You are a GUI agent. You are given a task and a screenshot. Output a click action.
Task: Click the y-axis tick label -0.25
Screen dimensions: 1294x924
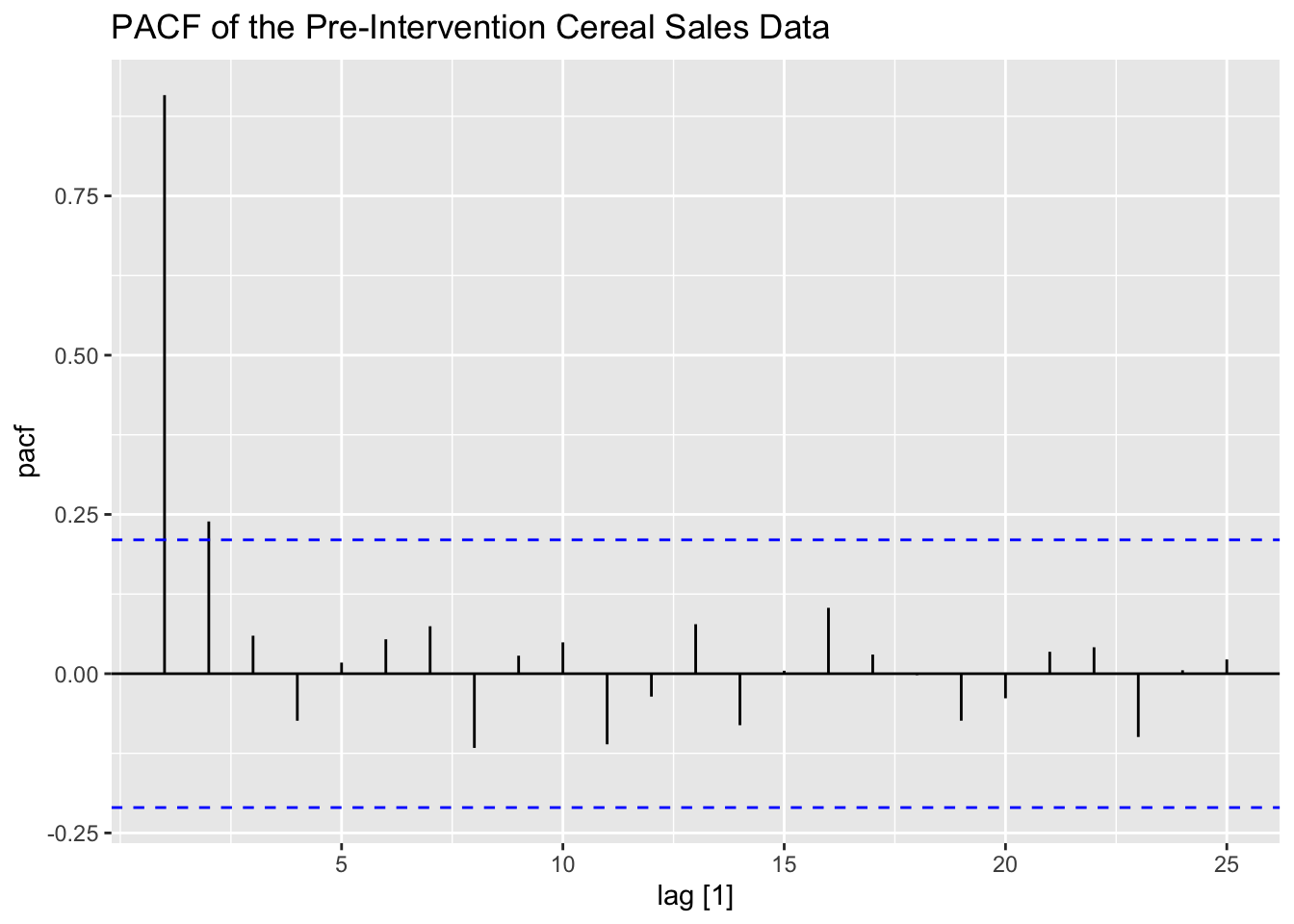click(x=75, y=834)
